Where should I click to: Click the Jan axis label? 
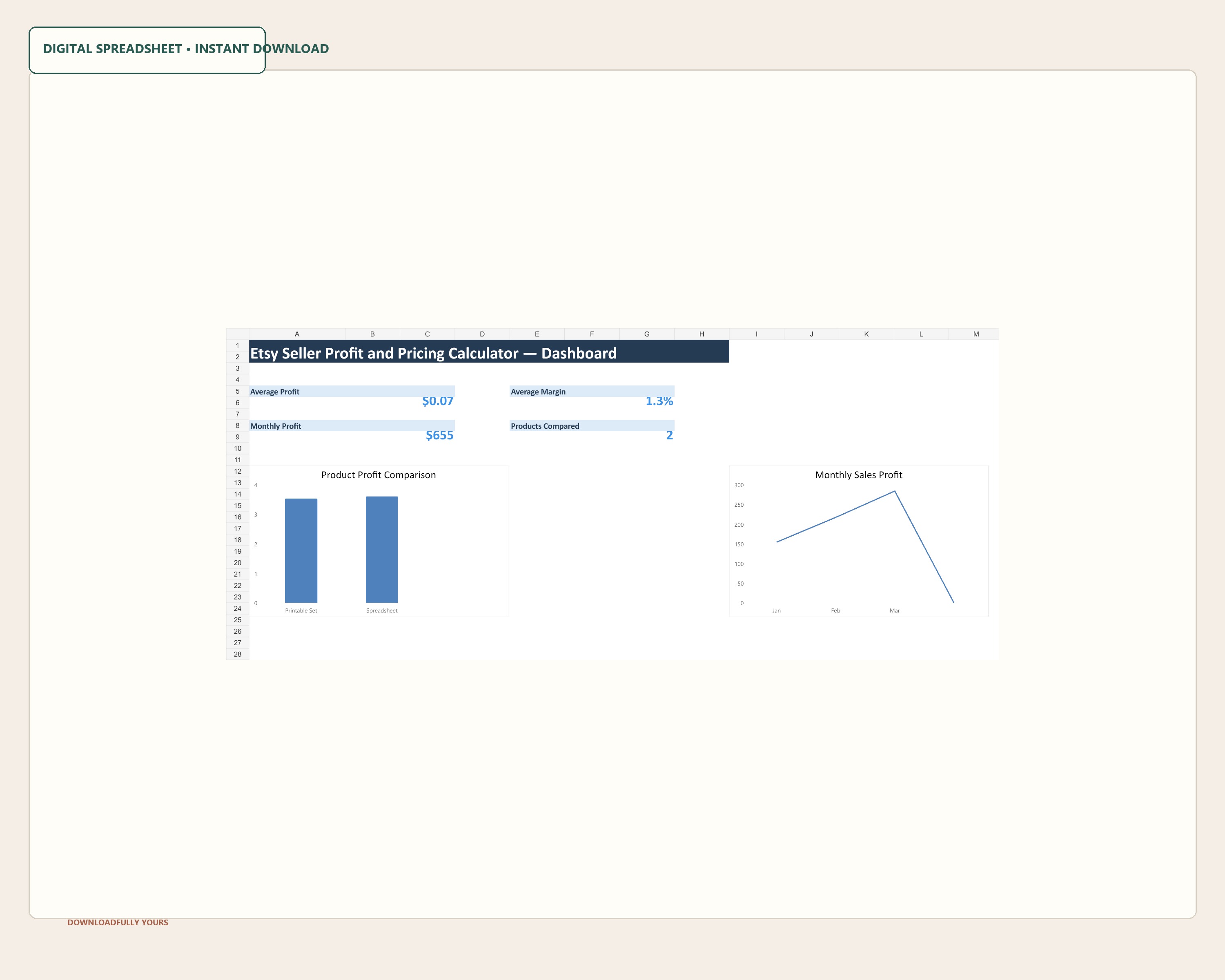pyautogui.click(x=777, y=611)
